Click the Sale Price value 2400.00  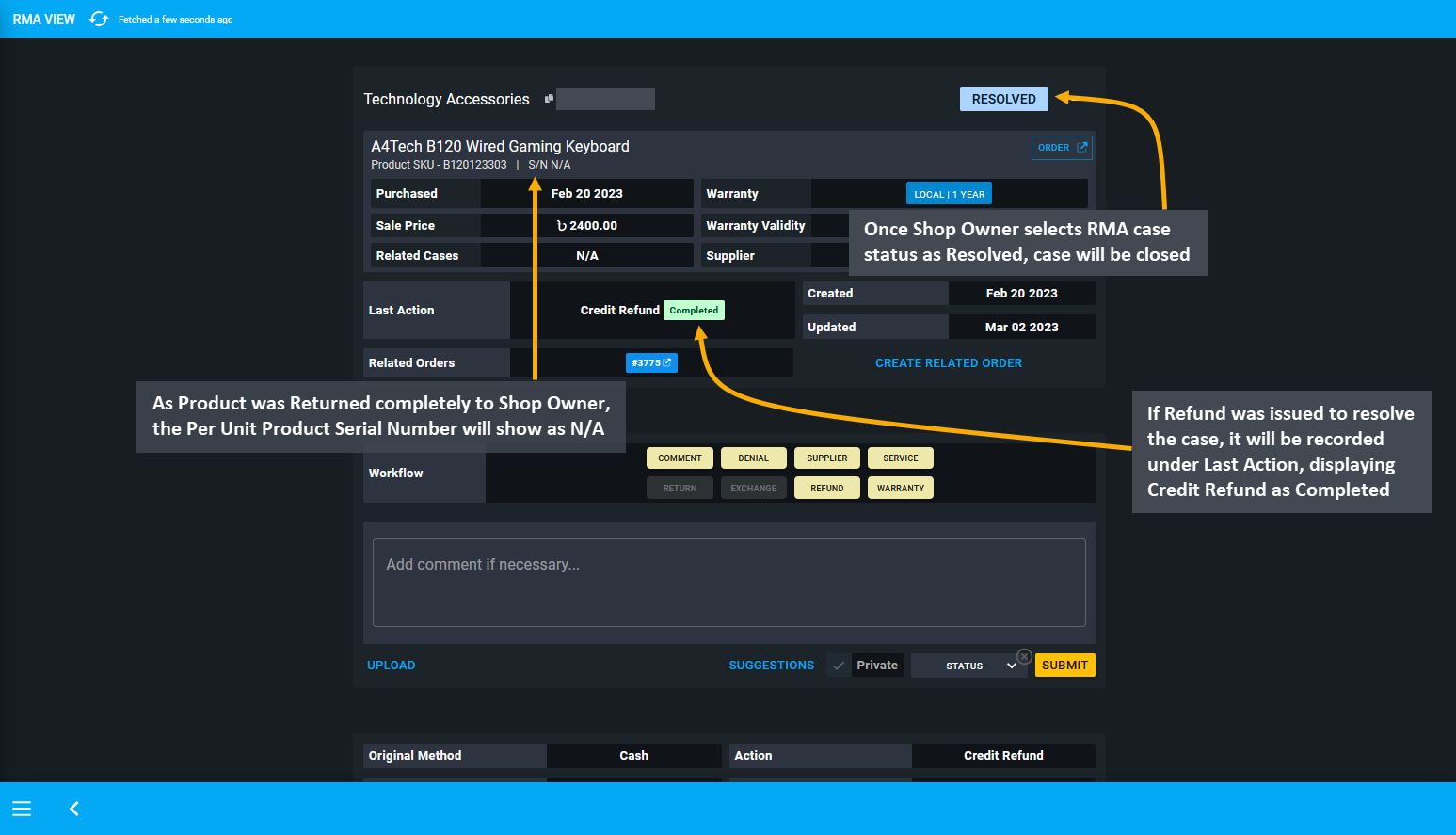click(587, 226)
